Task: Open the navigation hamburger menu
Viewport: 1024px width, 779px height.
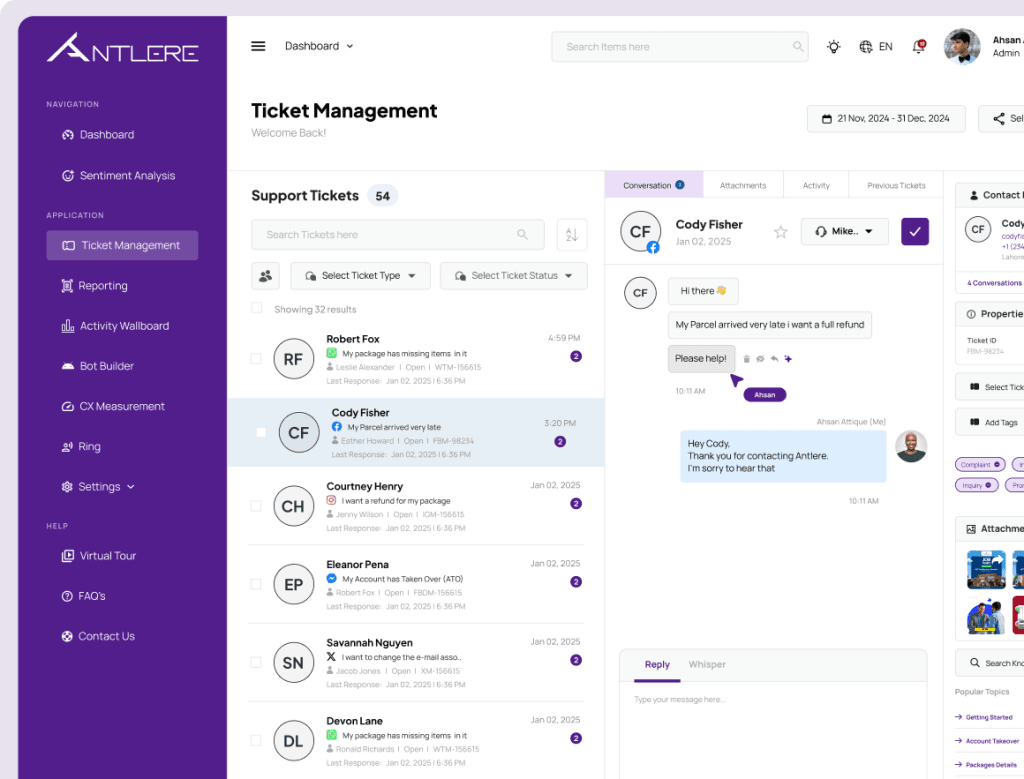Action: [x=258, y=45]
